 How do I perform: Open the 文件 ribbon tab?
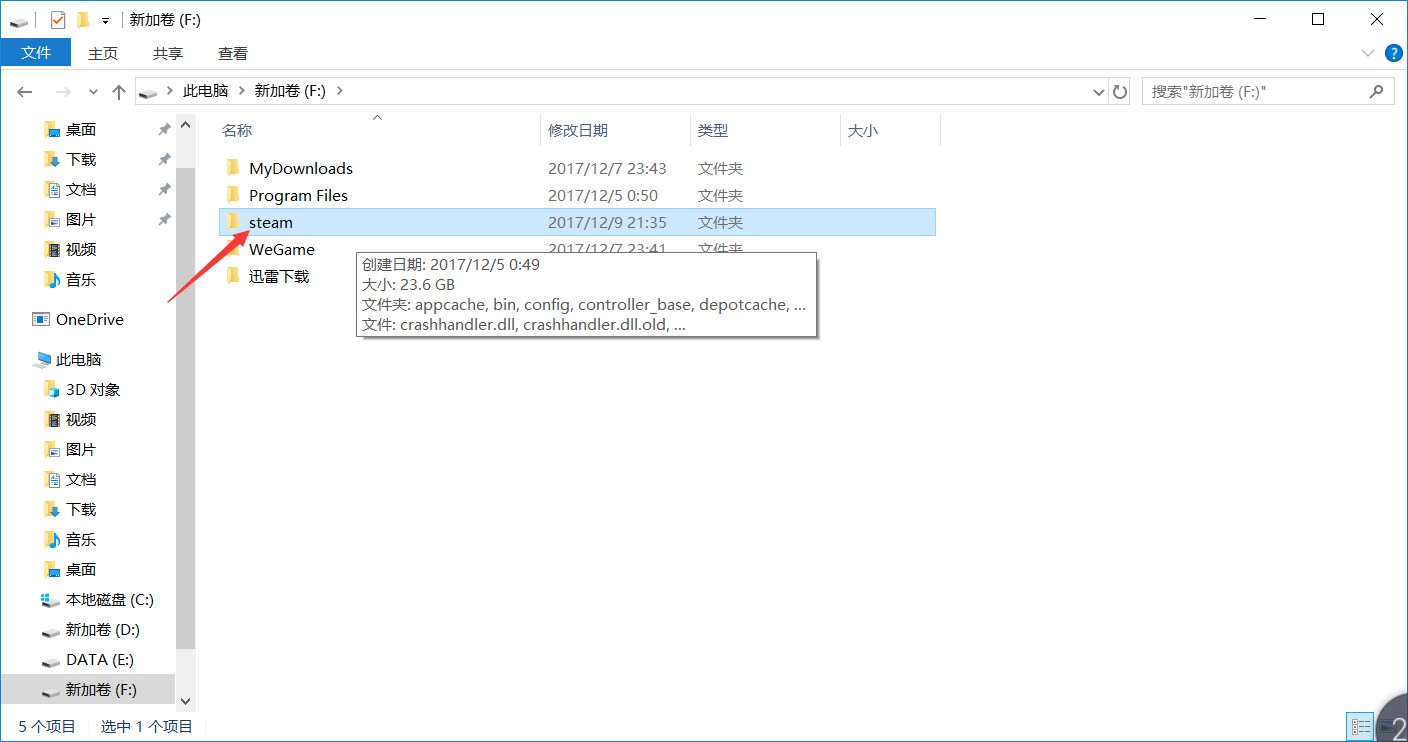(x=36, y=53)
